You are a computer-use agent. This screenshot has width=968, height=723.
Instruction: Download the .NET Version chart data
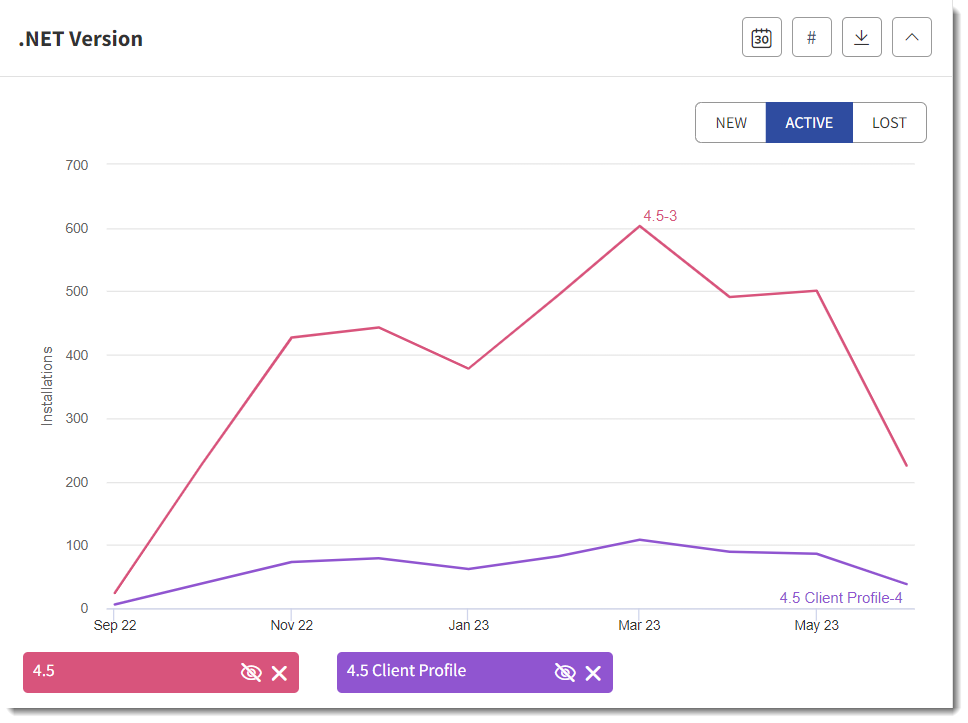pyautogui.click(x=861, y=38)
